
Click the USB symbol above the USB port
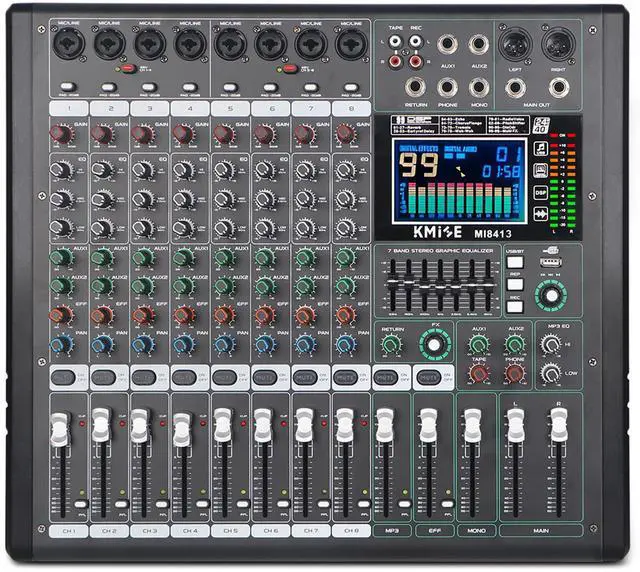pyautogui.click(x=551, y=250)
